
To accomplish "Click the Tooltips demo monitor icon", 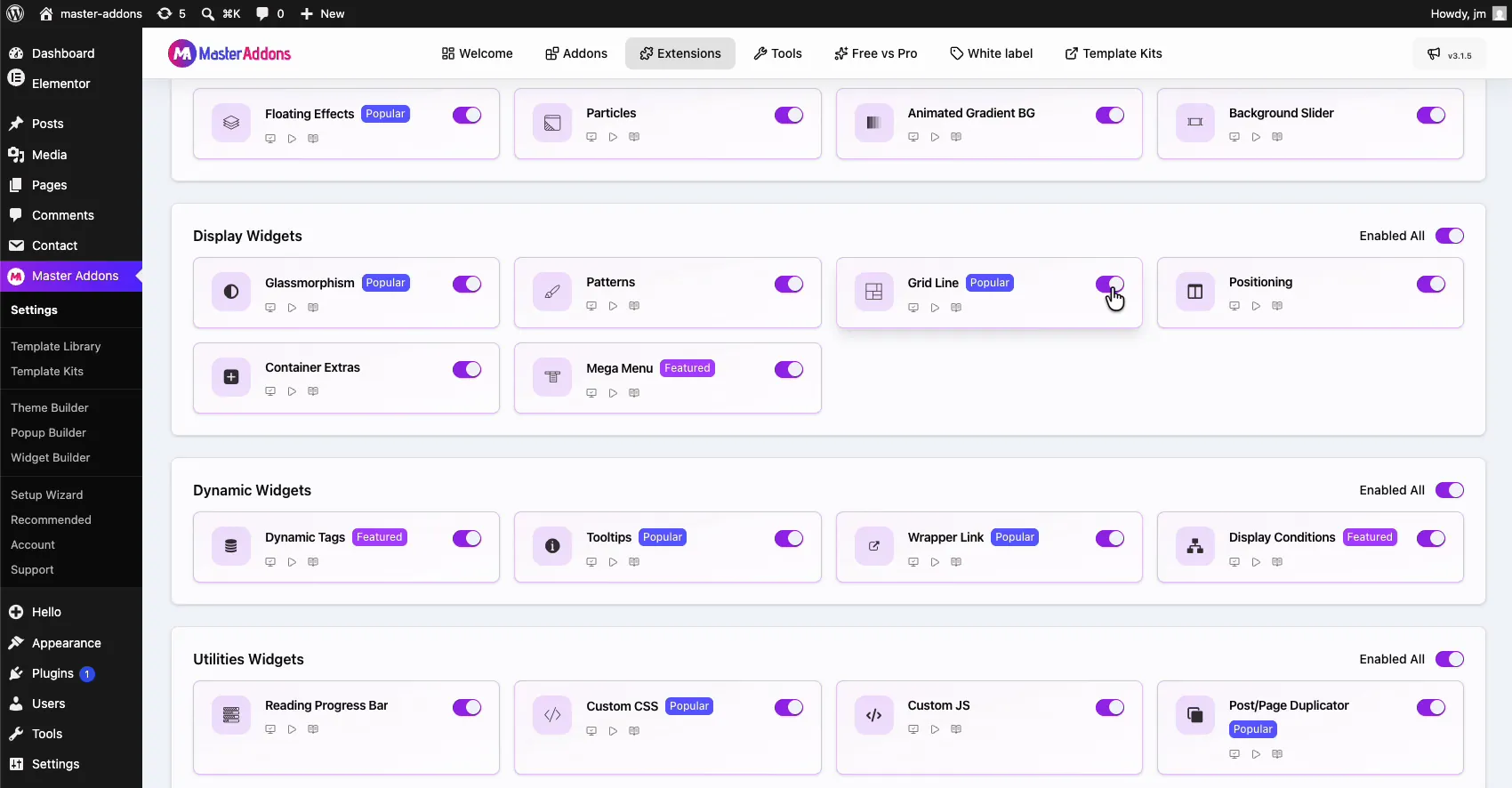I will point(591,562).
